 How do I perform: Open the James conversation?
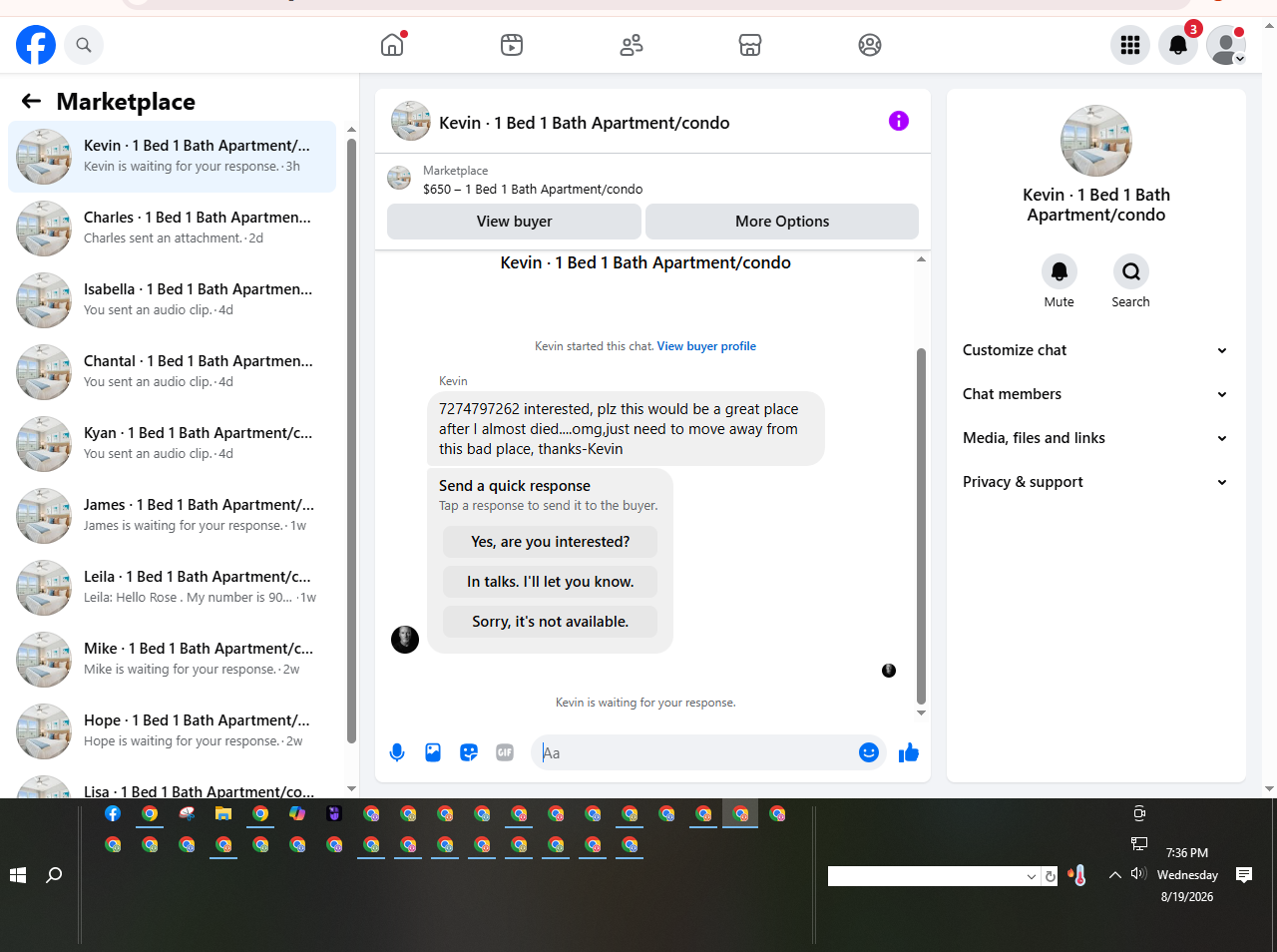point(173,516)
